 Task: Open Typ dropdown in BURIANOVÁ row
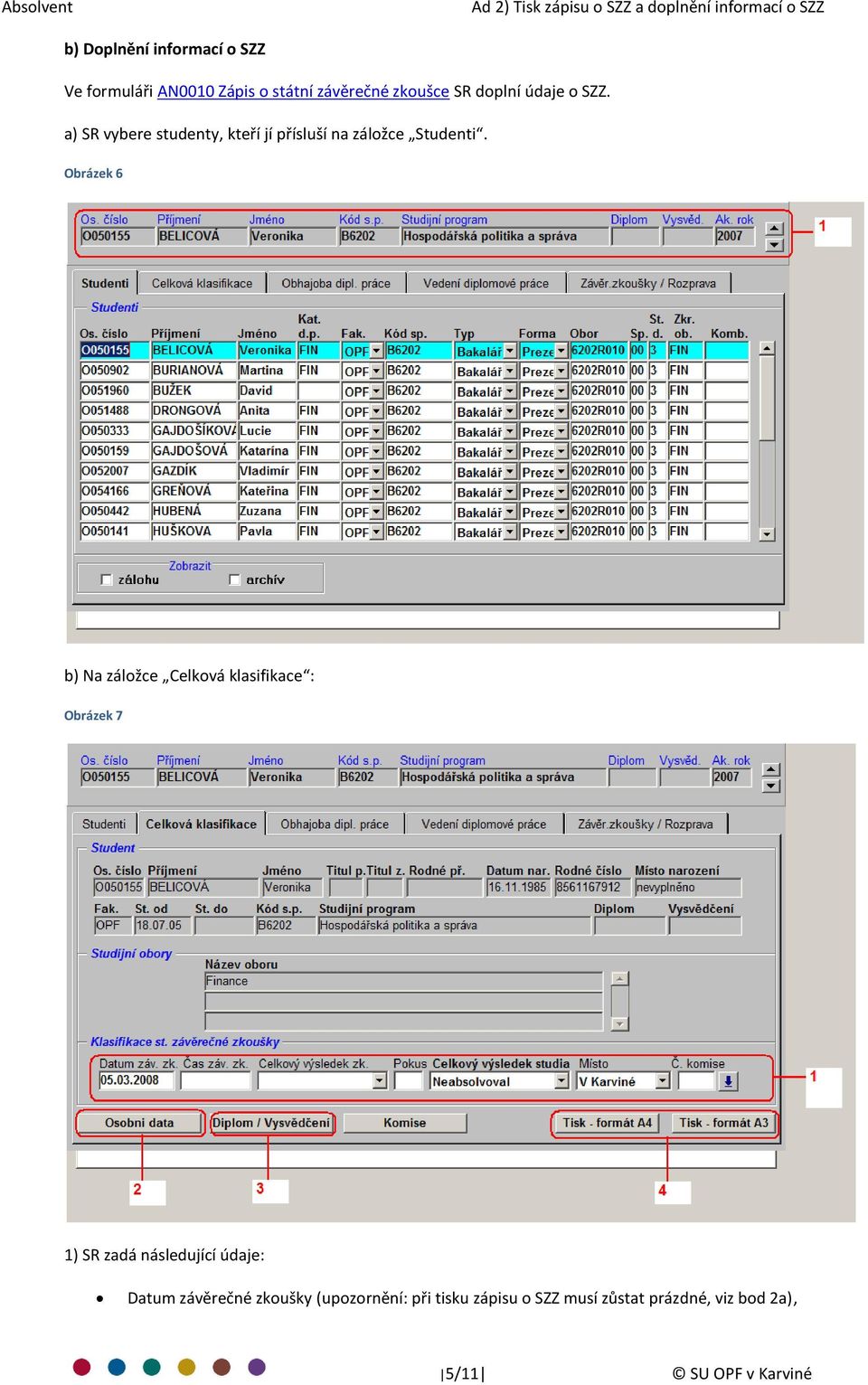coord(510,371)
